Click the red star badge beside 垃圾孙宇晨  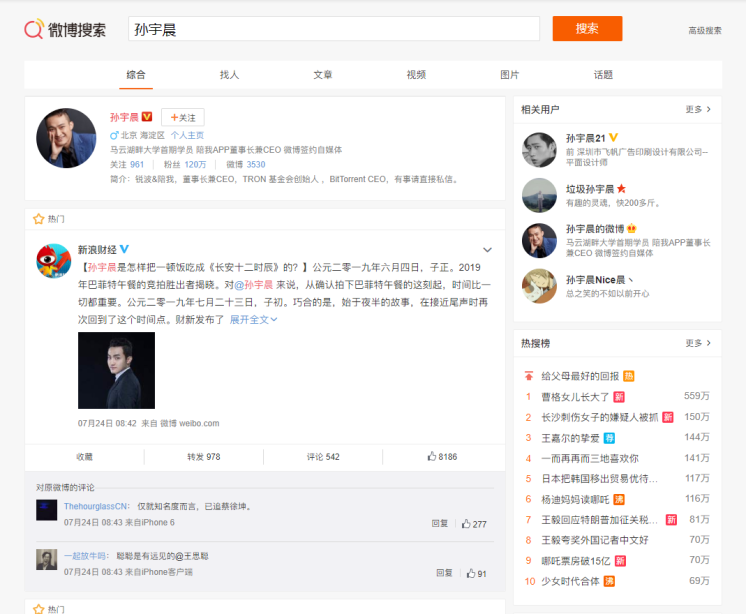(x=621, y=189)
